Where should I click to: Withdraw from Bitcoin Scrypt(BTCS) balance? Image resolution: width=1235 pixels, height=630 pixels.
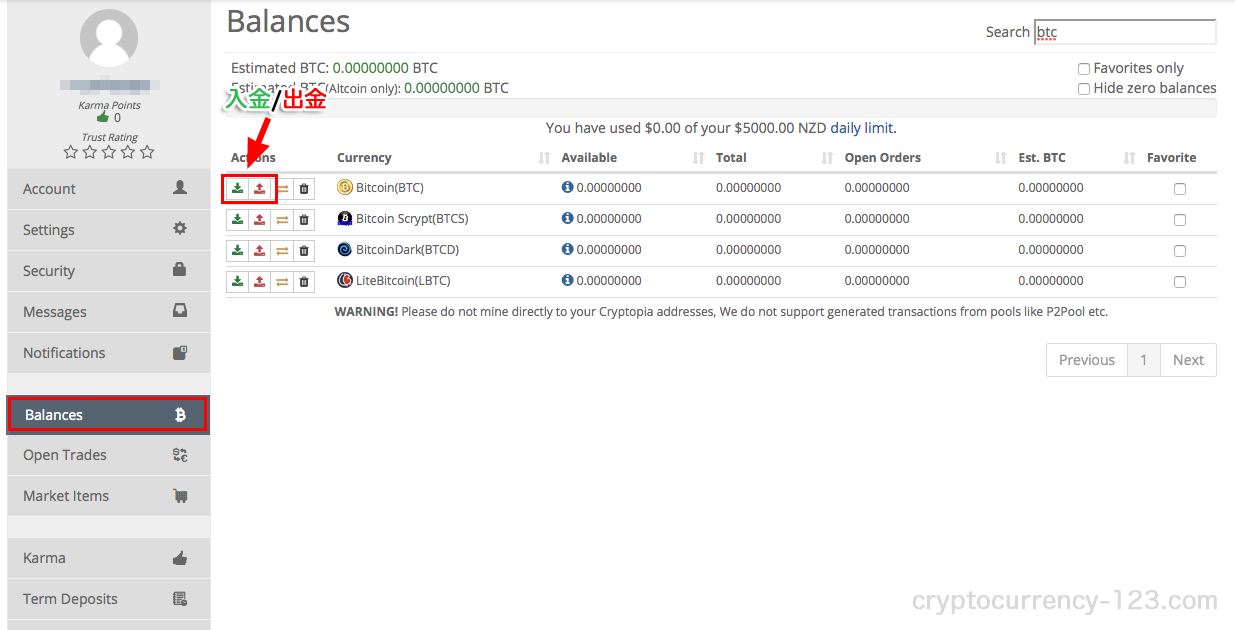tap(260, 219)
